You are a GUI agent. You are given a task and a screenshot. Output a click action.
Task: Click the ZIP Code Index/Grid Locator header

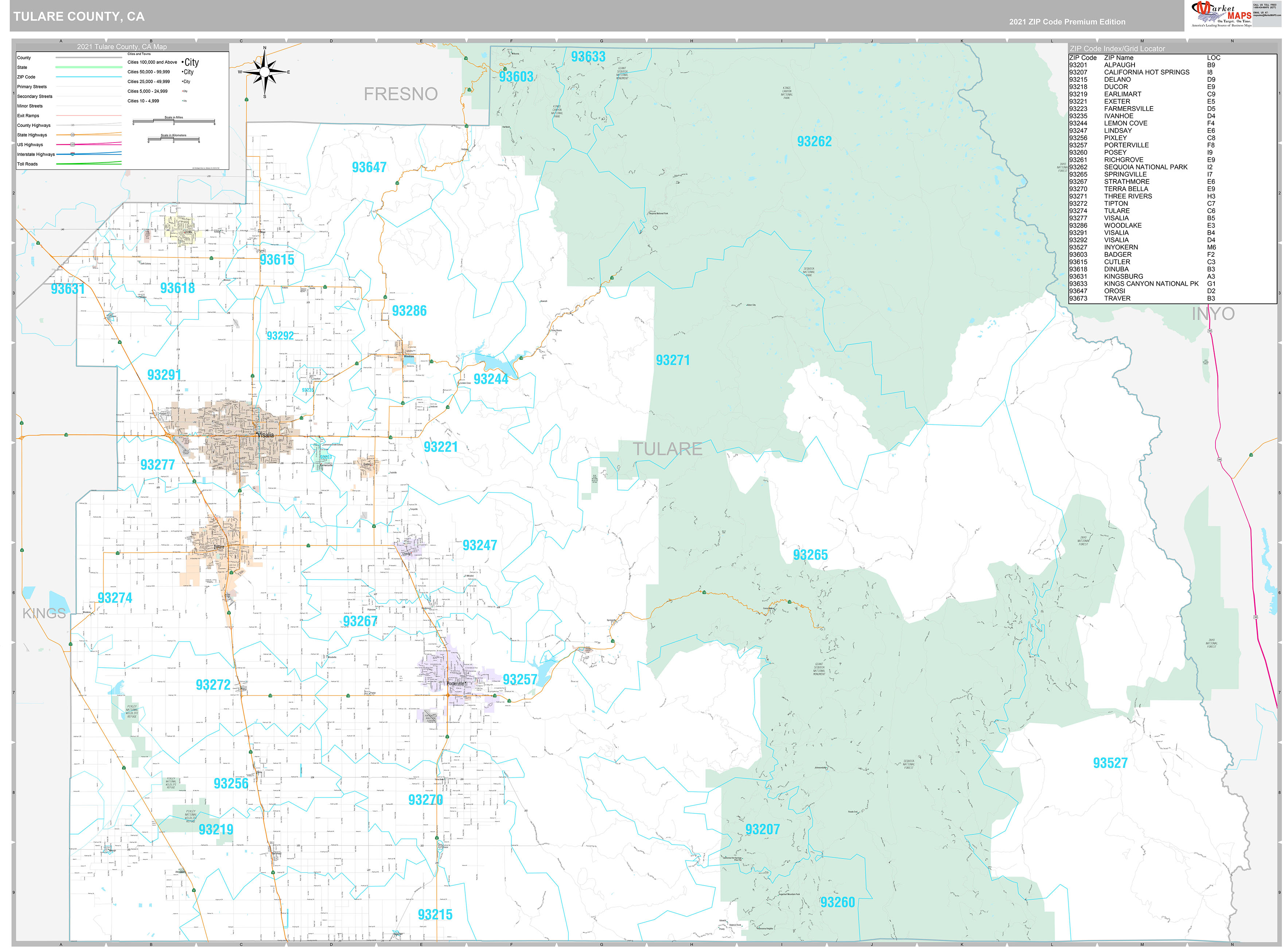click(x=1117, y=49)
